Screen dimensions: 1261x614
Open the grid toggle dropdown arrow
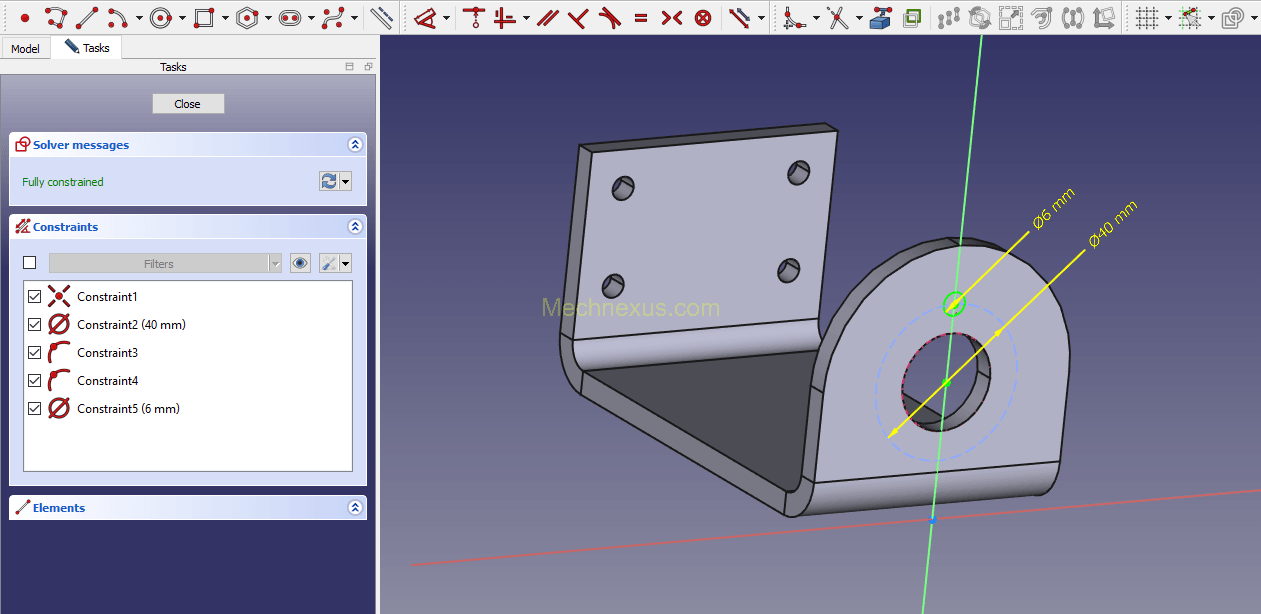(x=1167, y=18)
